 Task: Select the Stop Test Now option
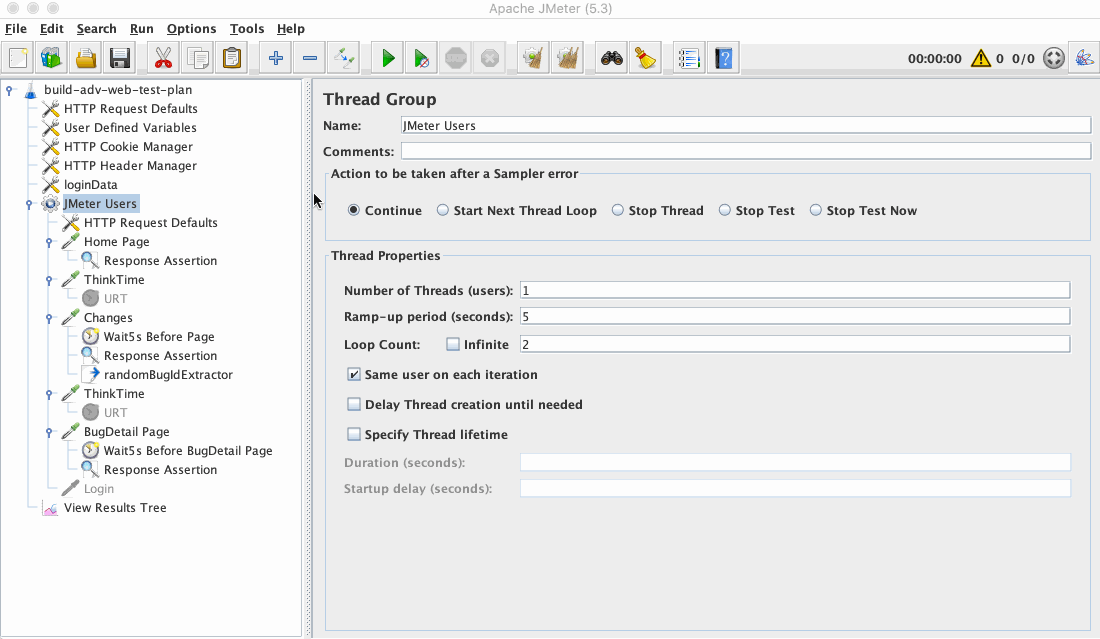pos(816,210)
